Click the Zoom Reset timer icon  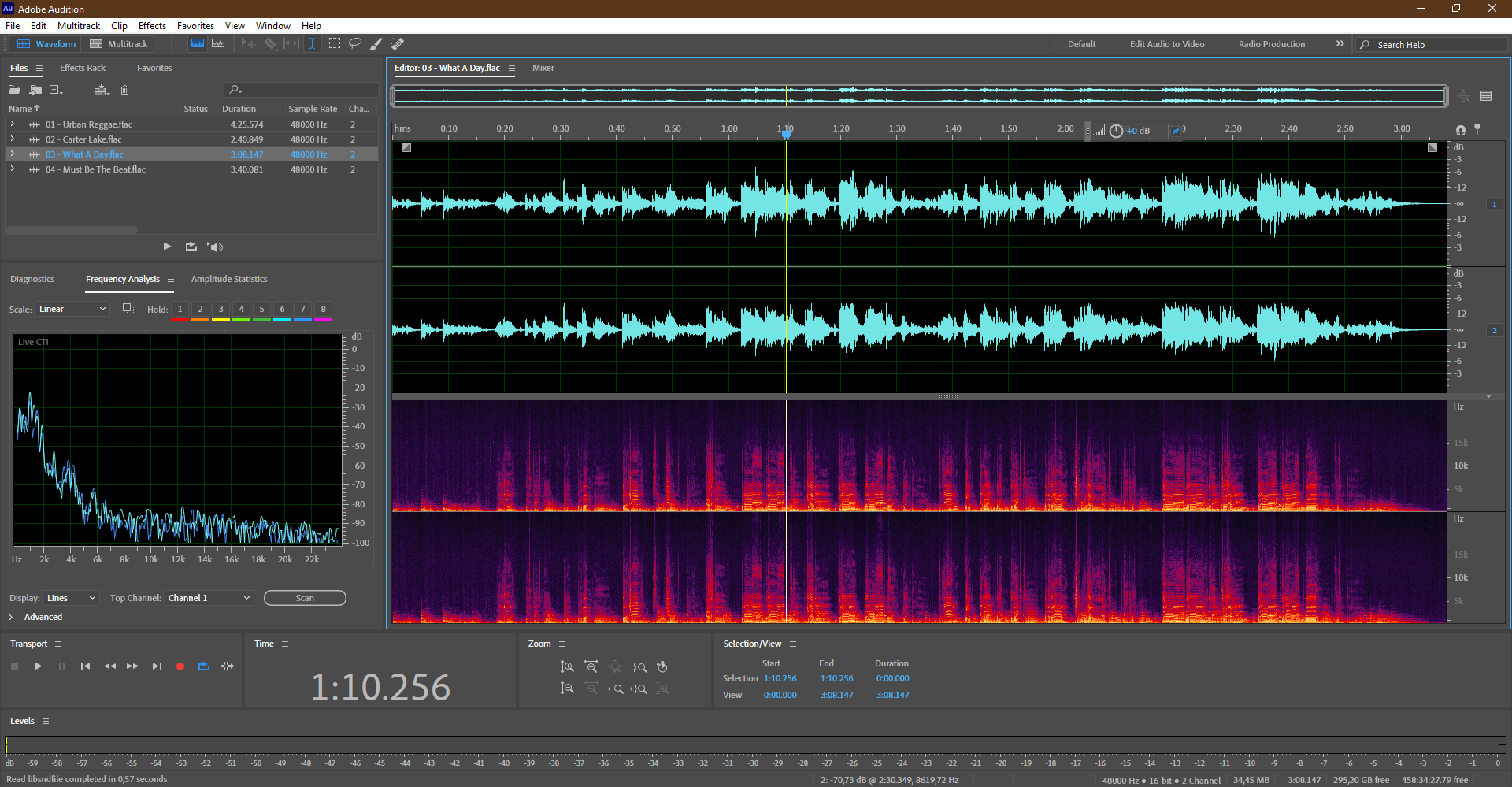pos(662,667)
